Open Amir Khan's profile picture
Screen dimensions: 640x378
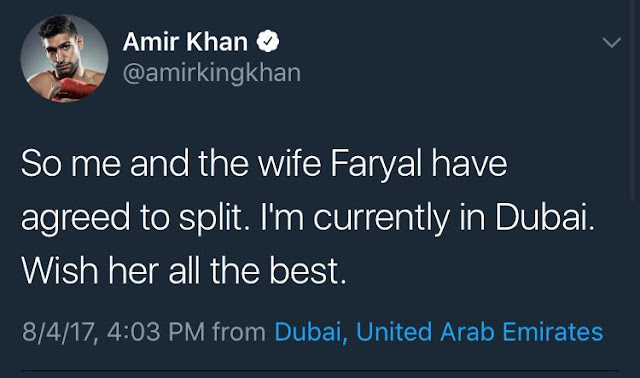[x=64, y=58]
